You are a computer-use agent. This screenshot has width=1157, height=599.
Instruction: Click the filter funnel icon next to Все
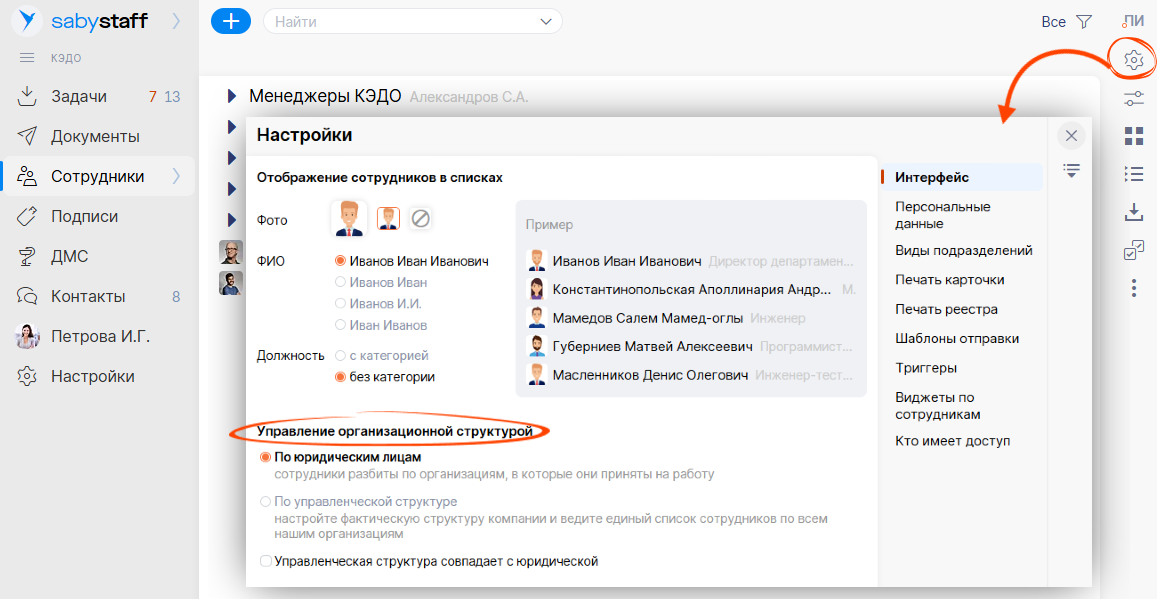[1084, 21]
